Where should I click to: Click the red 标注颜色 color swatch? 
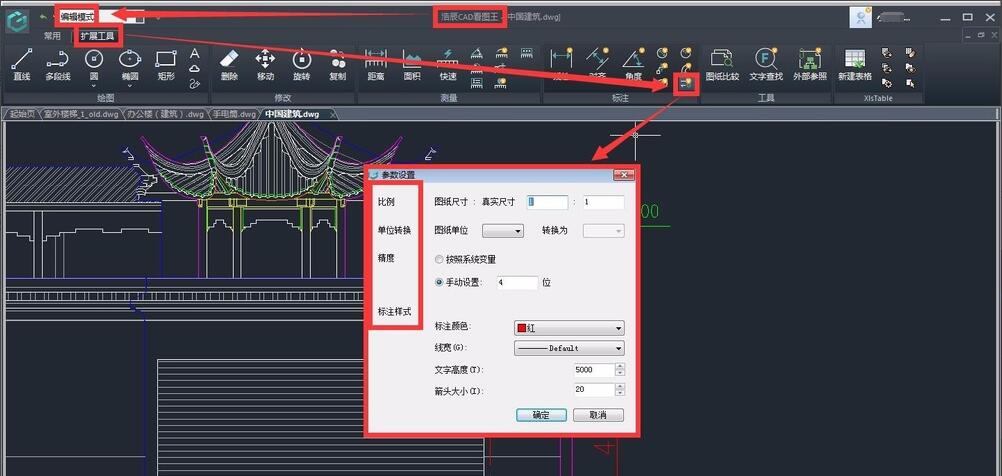coord(521,328)
